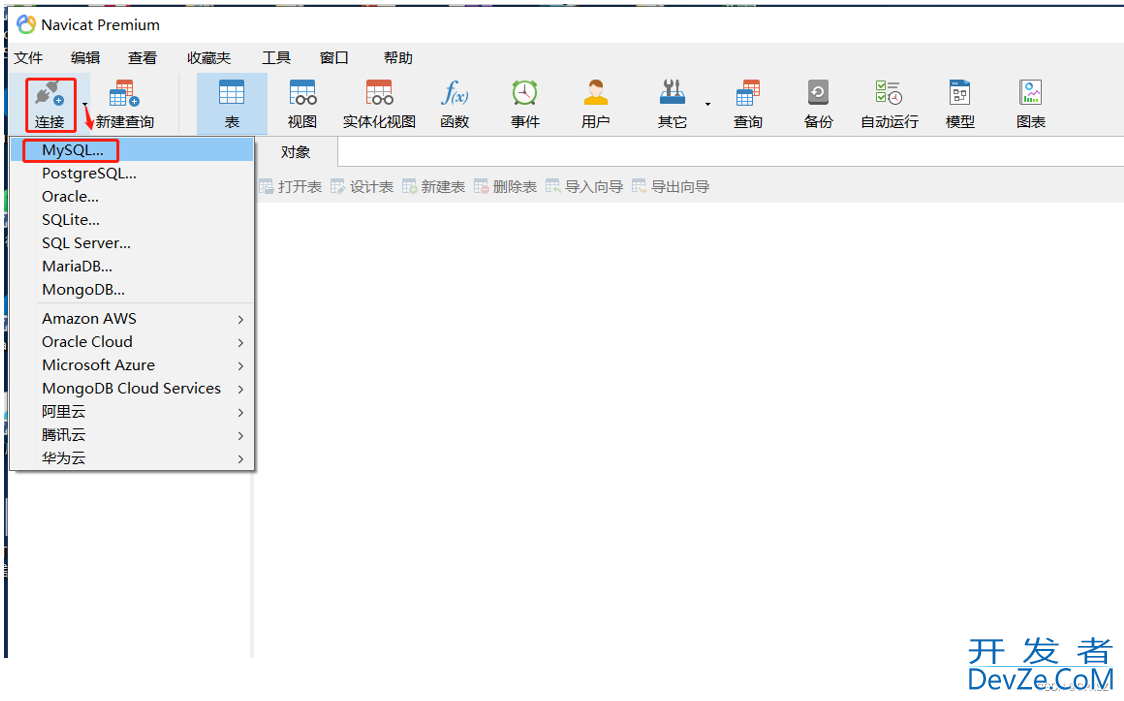Open the Connection dropdown arrow
This screenshot has height=701, width=1124.
click(x=85, y=105)
